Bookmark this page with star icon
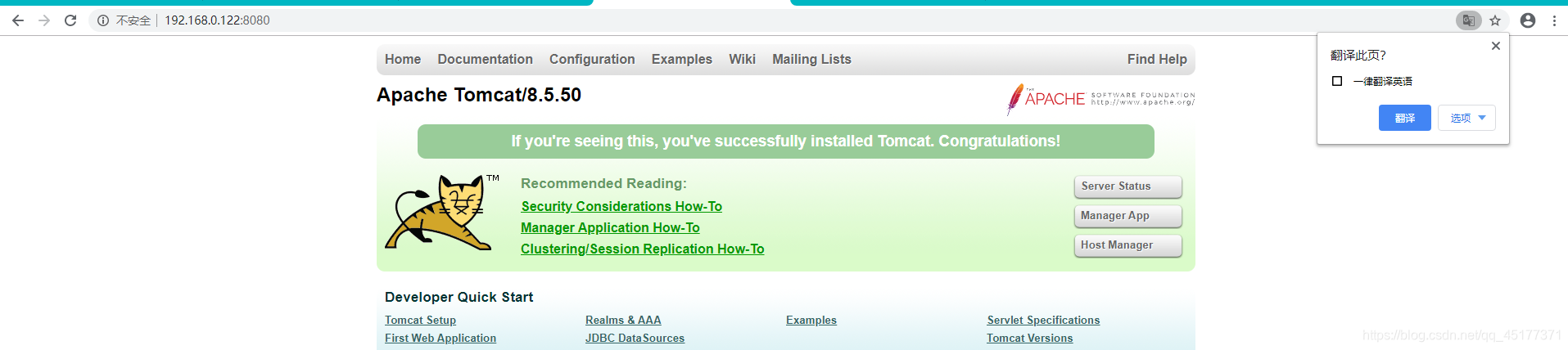The image size is (1568, 350). click(1495, 20)
